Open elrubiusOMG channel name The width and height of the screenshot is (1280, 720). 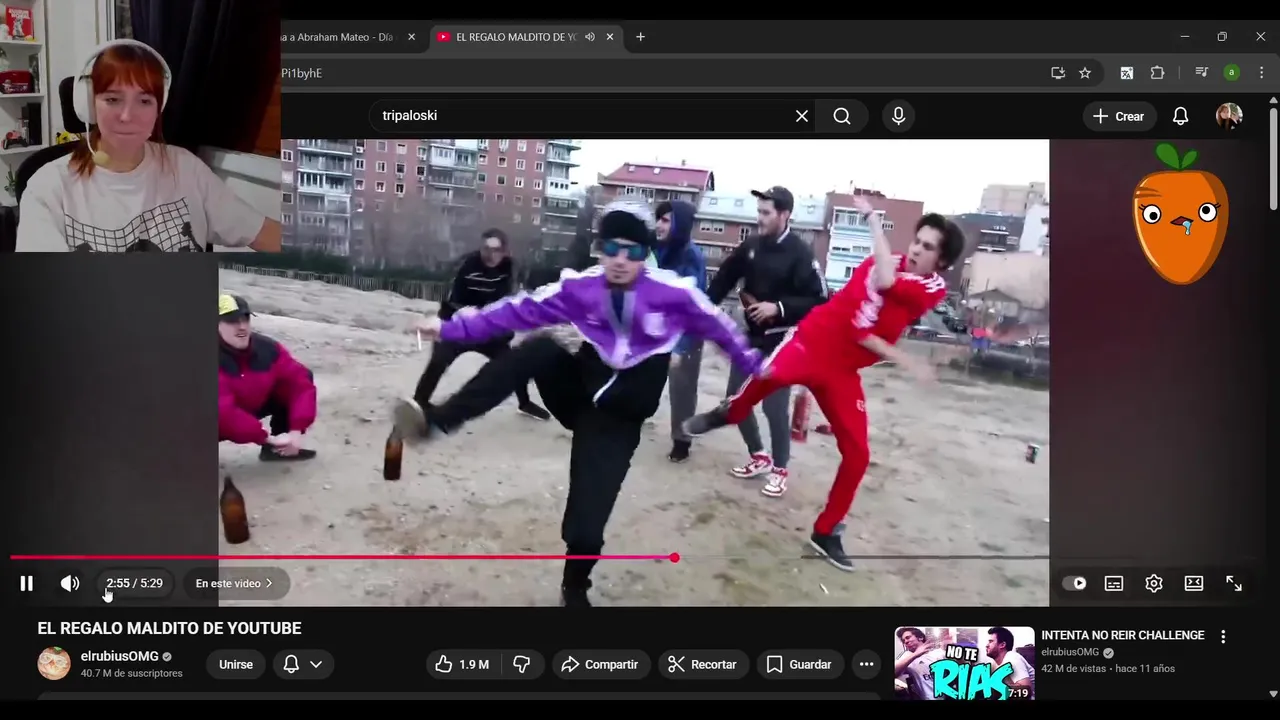[120, 656]
